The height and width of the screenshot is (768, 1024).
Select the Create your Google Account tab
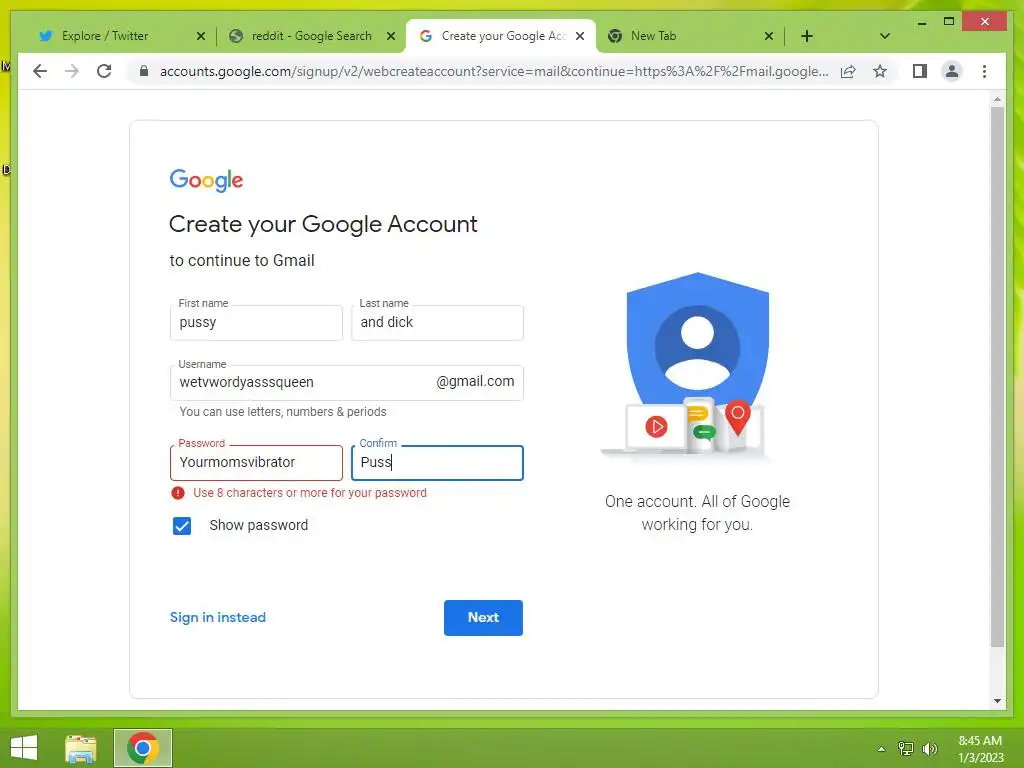(503, 36)
